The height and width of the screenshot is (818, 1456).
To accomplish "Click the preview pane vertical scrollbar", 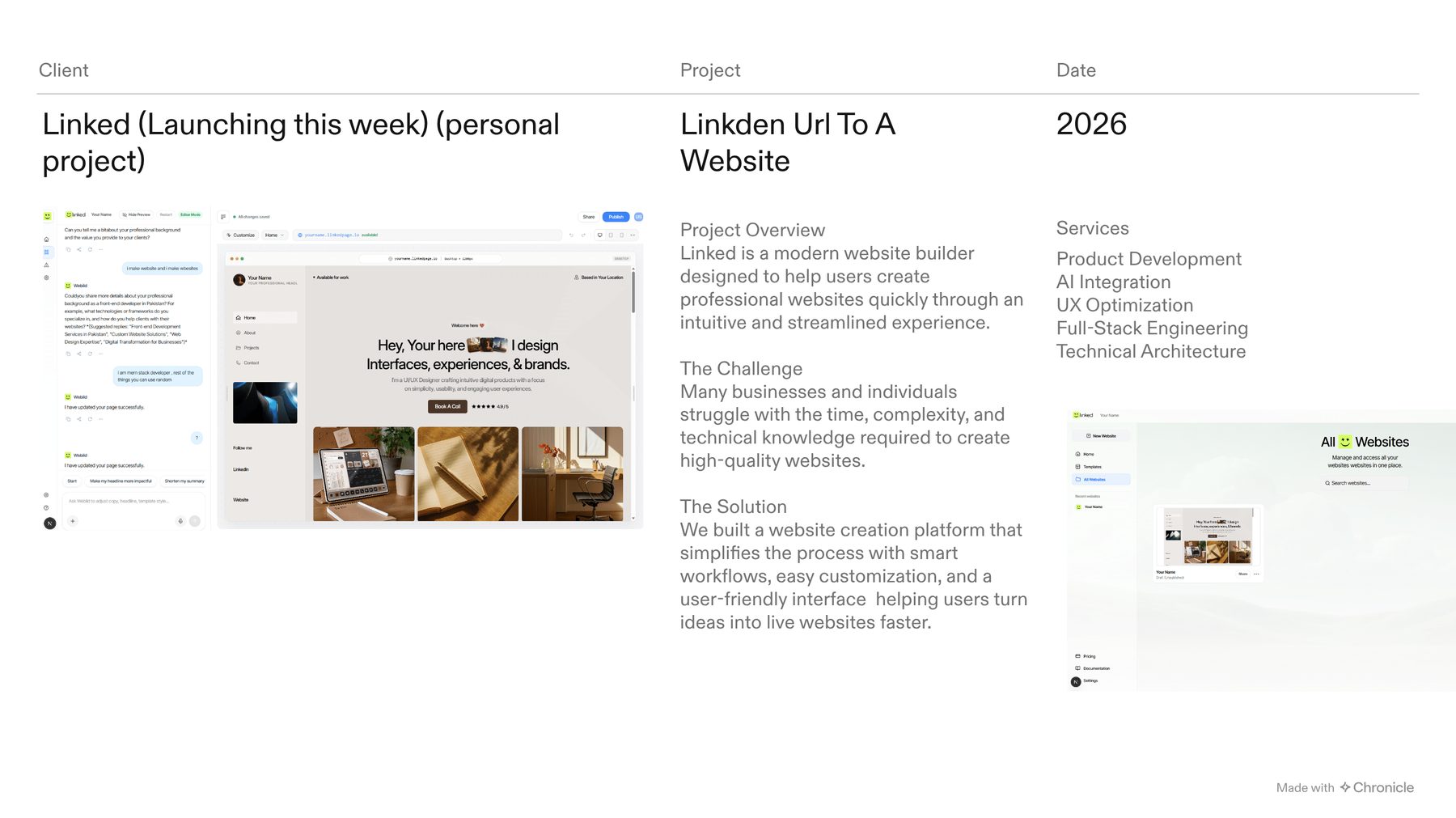I will pyautogui.click(x=633, y=292).
